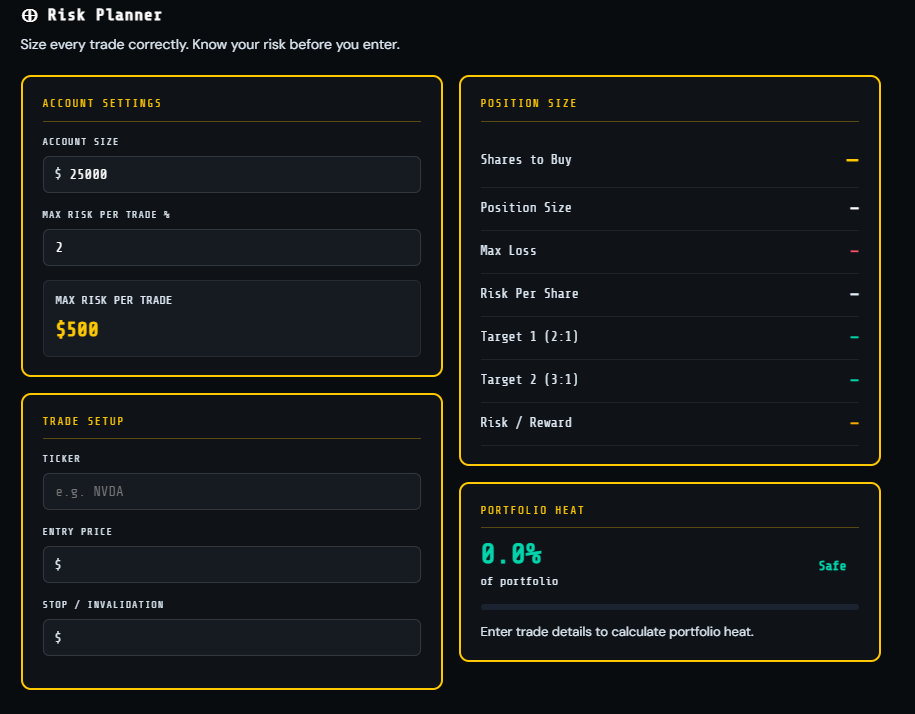Viewport: 915px width, 714px height.
Task: Click the Risk Planner crosshair icon
Action: [x=29, y=15]
